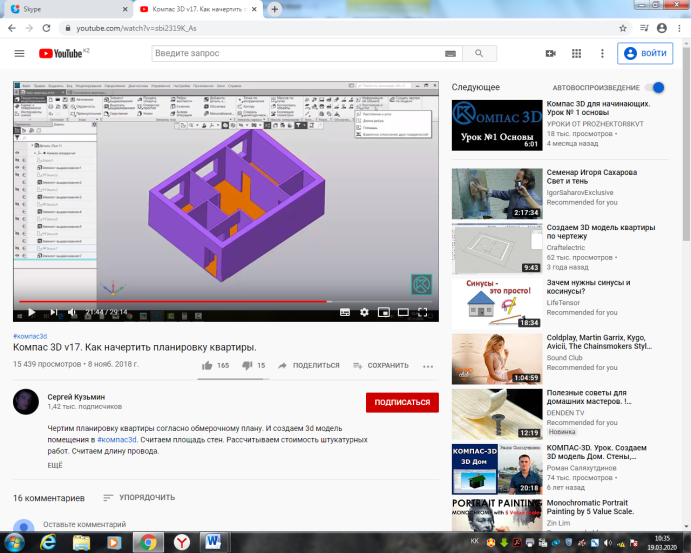Go to YouTube home via logo
This screenshot has width=691, height=553.
coord(61,53)
